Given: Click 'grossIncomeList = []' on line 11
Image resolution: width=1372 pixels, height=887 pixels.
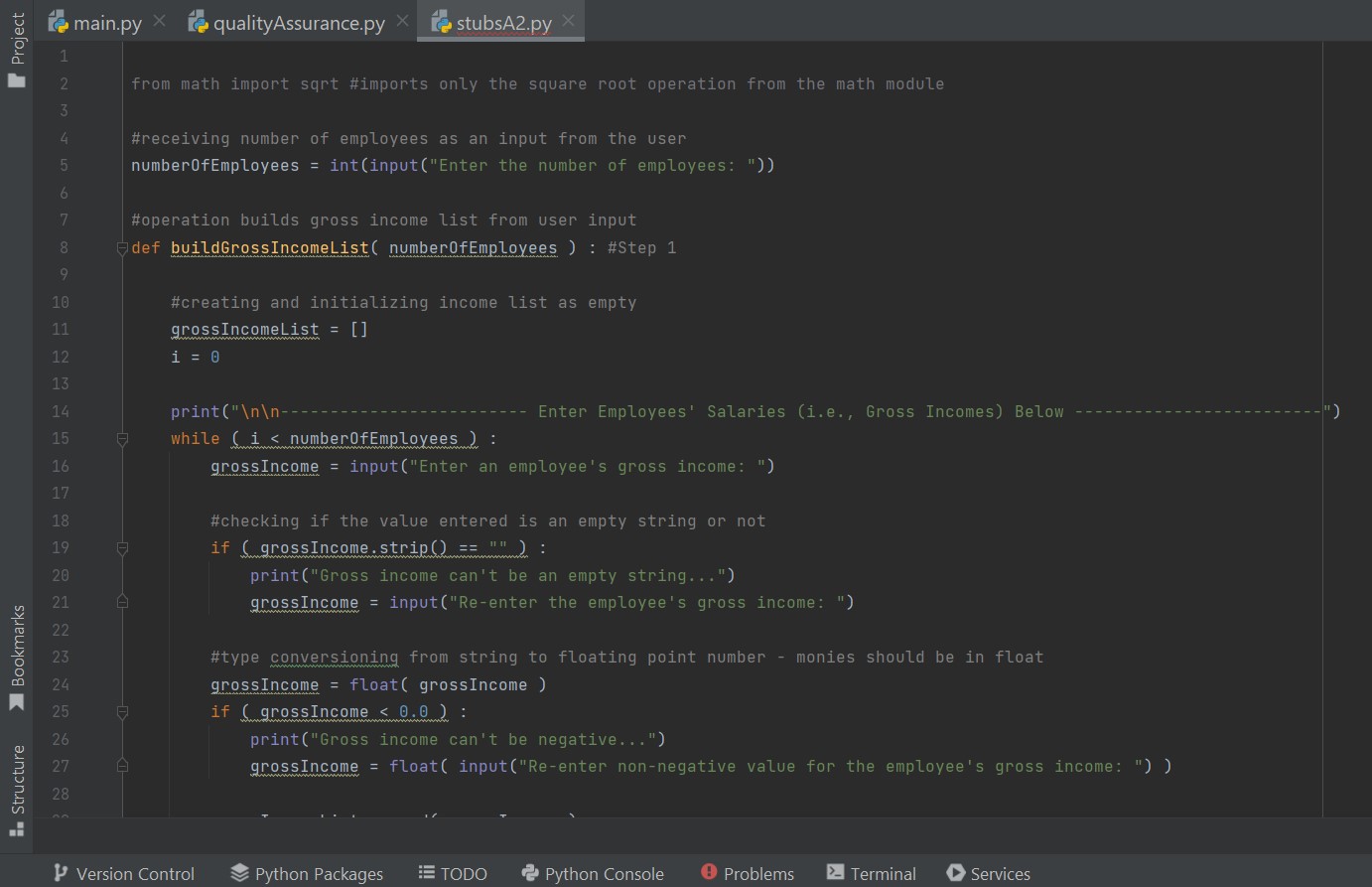Looking at the screenshot, I should [270, 330].
